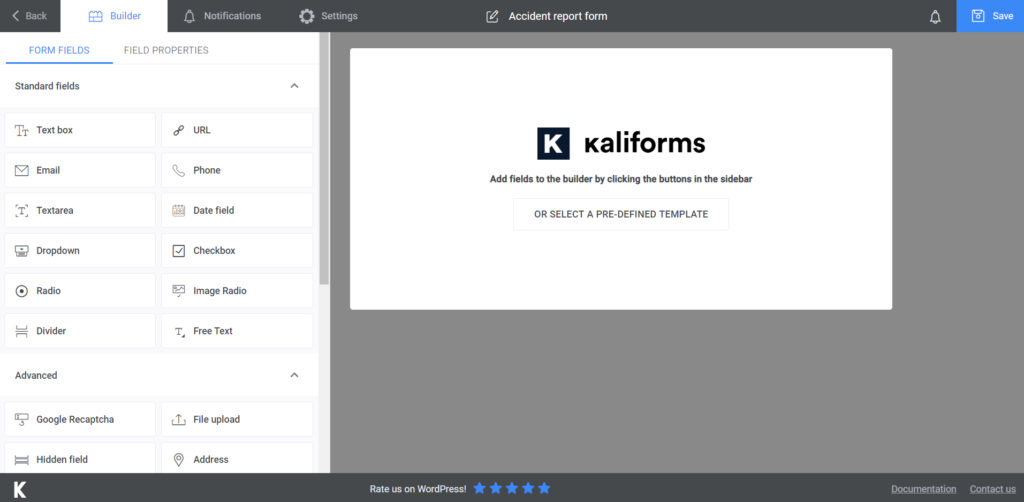Add a Free Text element
The height and width of the screenshot is (502, 1024).
[237, 331]
